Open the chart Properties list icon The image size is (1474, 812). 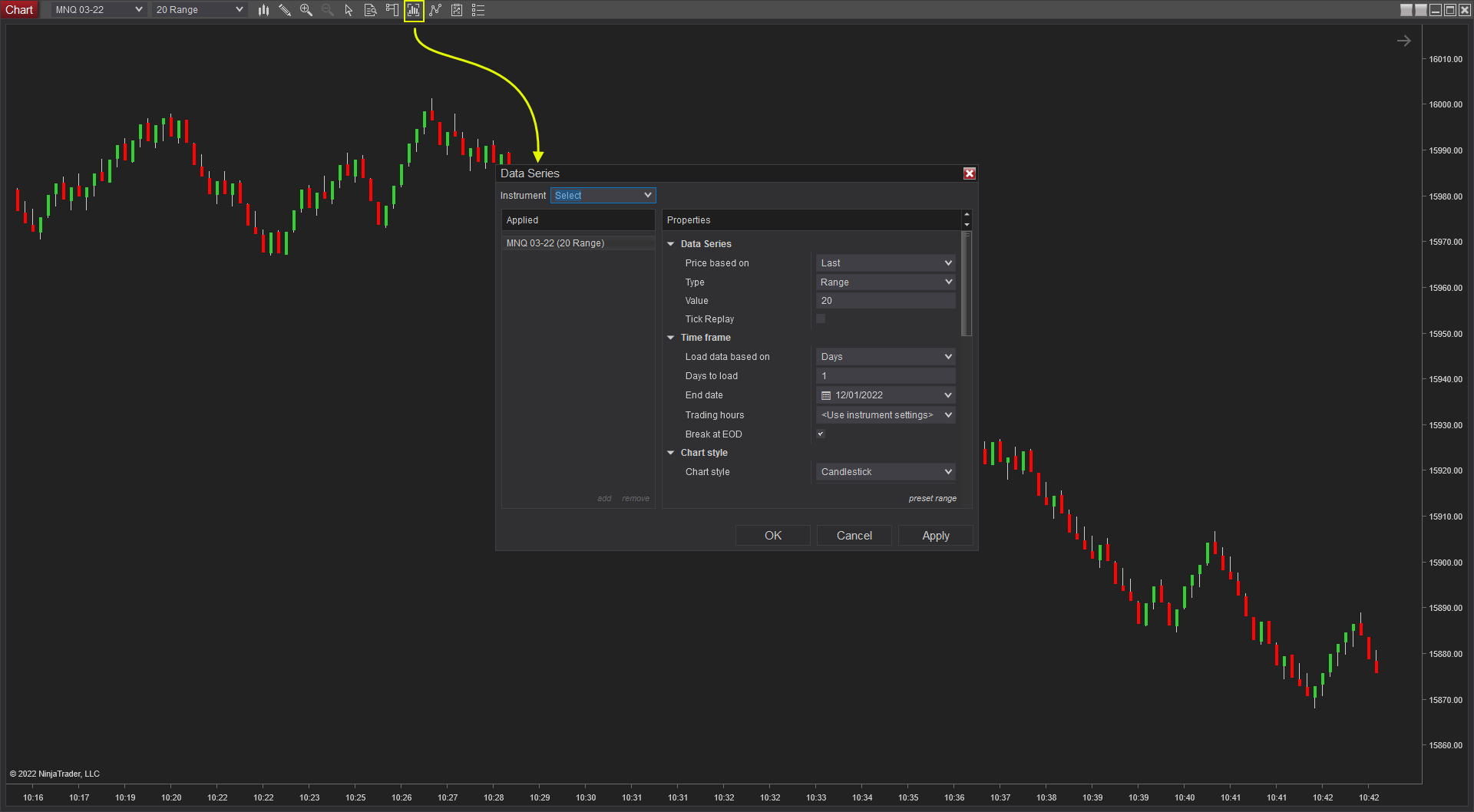point(478,10)
